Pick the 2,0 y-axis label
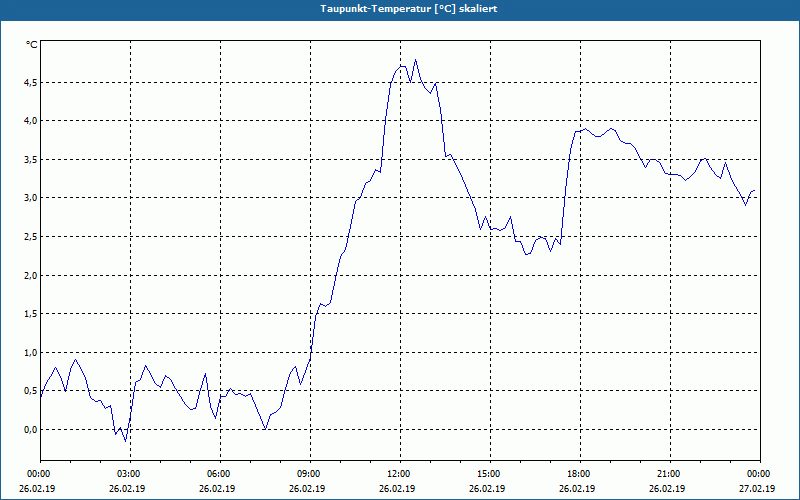Image resolution: width=800 pixels, height=500 pixels. point(30,276)
